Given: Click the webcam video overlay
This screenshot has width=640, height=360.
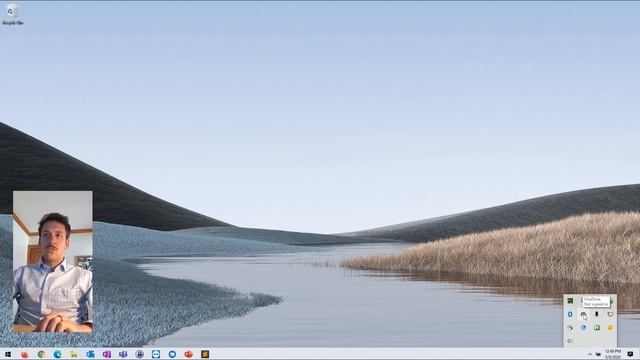Looking at the screenshot, I should click(53, 262).
